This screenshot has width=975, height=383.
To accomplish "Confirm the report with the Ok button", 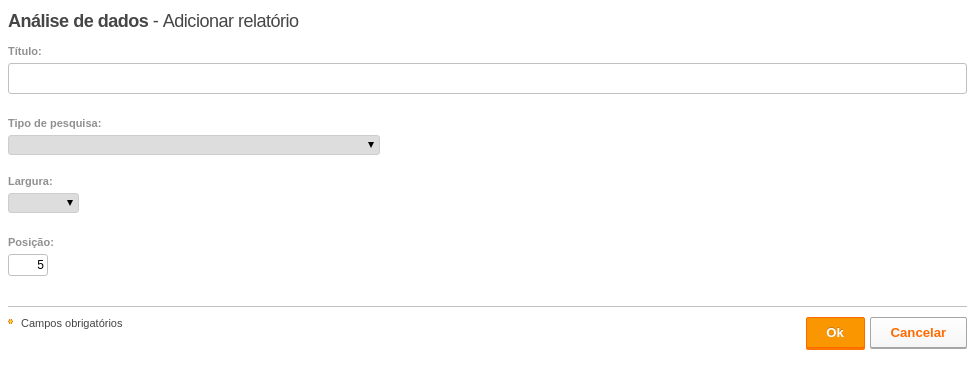I will pyautogui.click(x=835, y=333).
